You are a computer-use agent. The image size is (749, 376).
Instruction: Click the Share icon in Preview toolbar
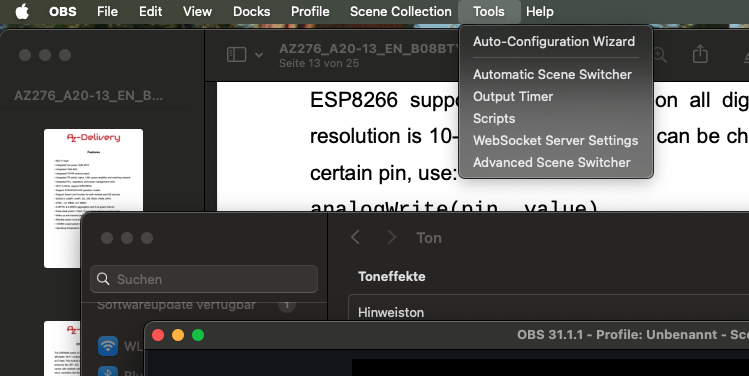pyautogui.click(x=700, y=54)
